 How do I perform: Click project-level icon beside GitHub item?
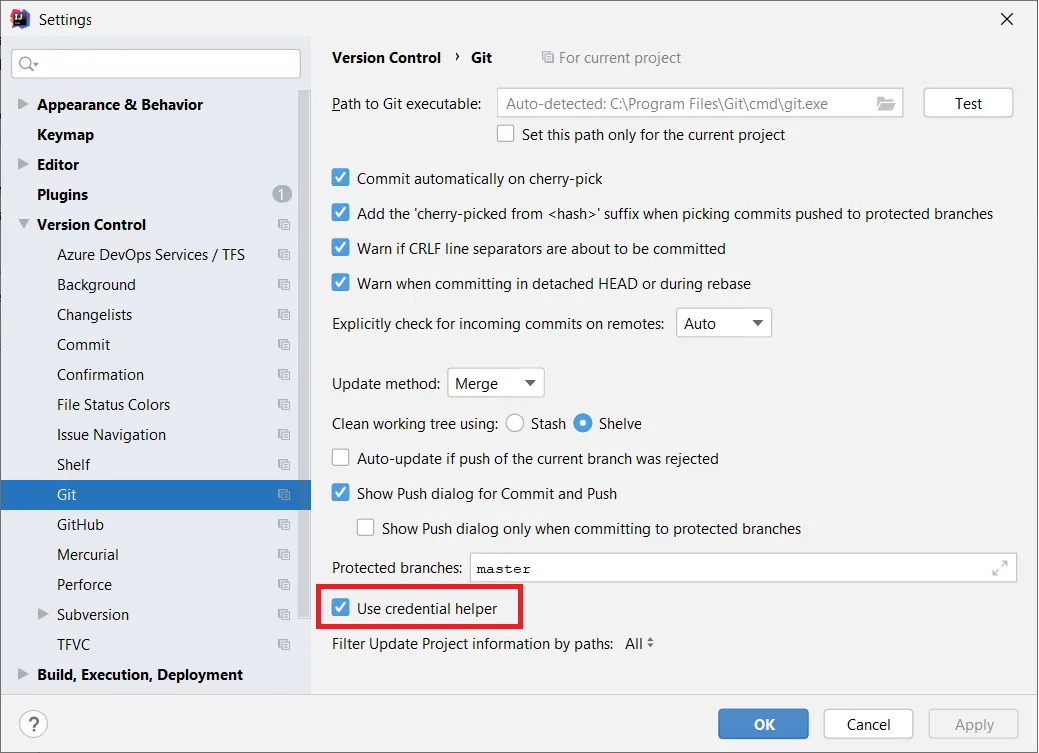(284, 525)
